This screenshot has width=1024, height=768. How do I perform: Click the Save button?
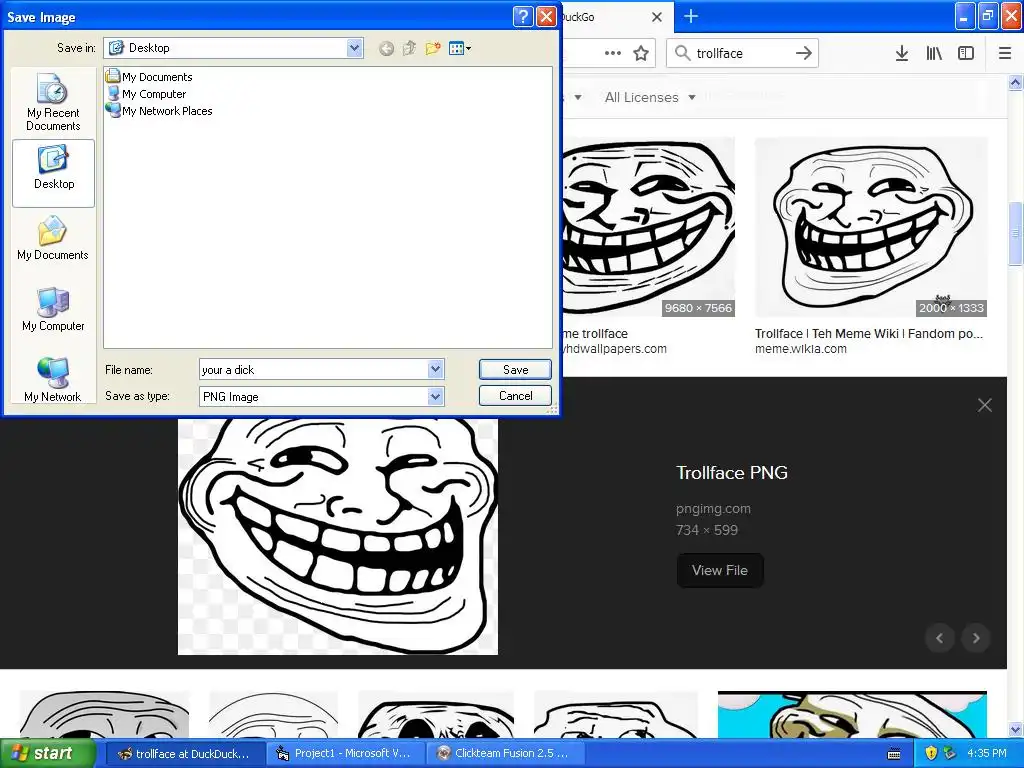[515, 370]
